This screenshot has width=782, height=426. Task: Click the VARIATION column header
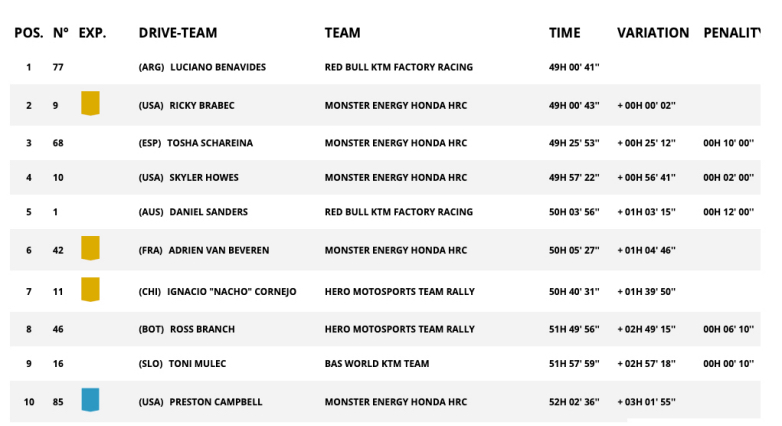click(x=652, y=33)
